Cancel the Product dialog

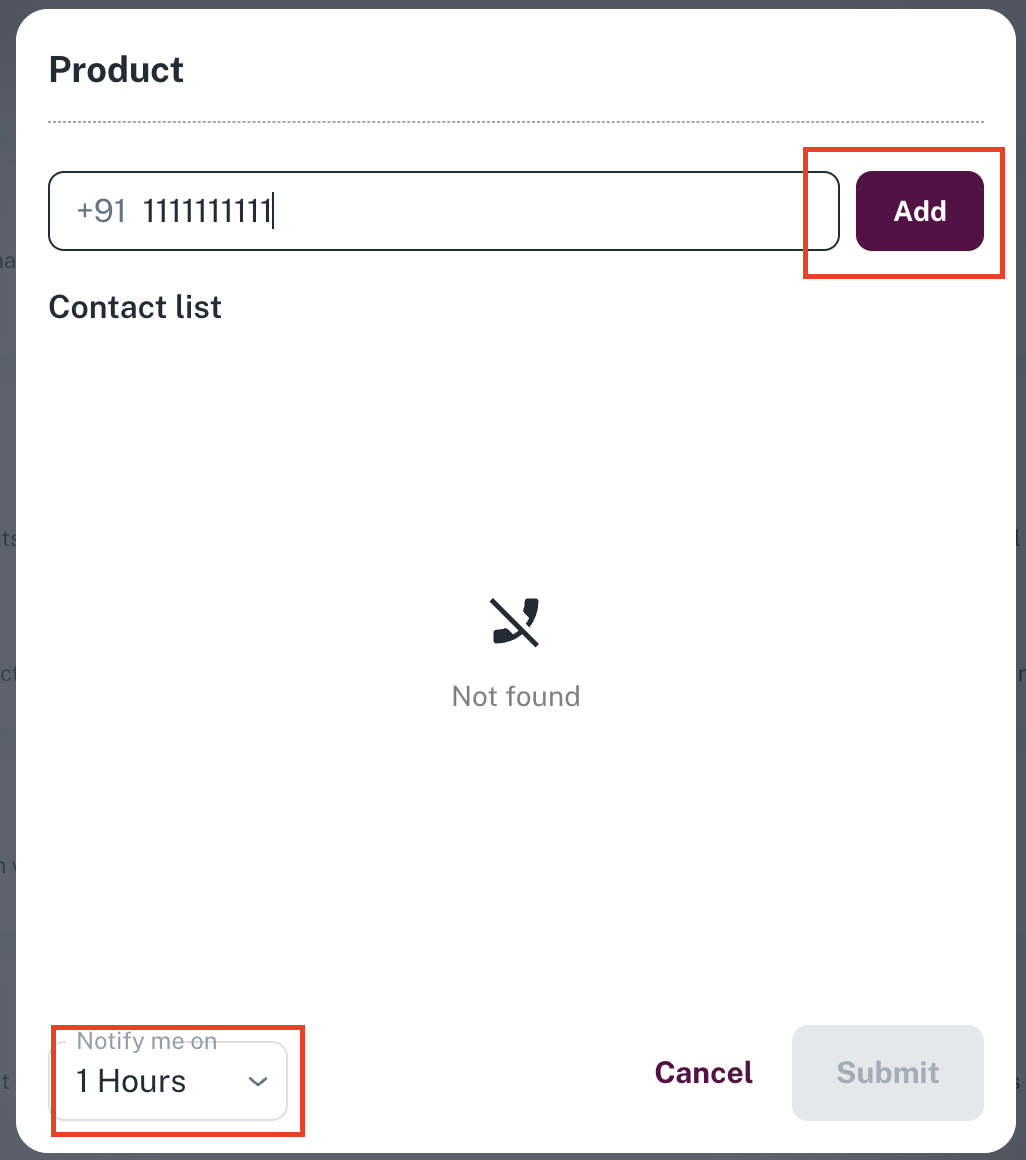(x=703, y=1073)
